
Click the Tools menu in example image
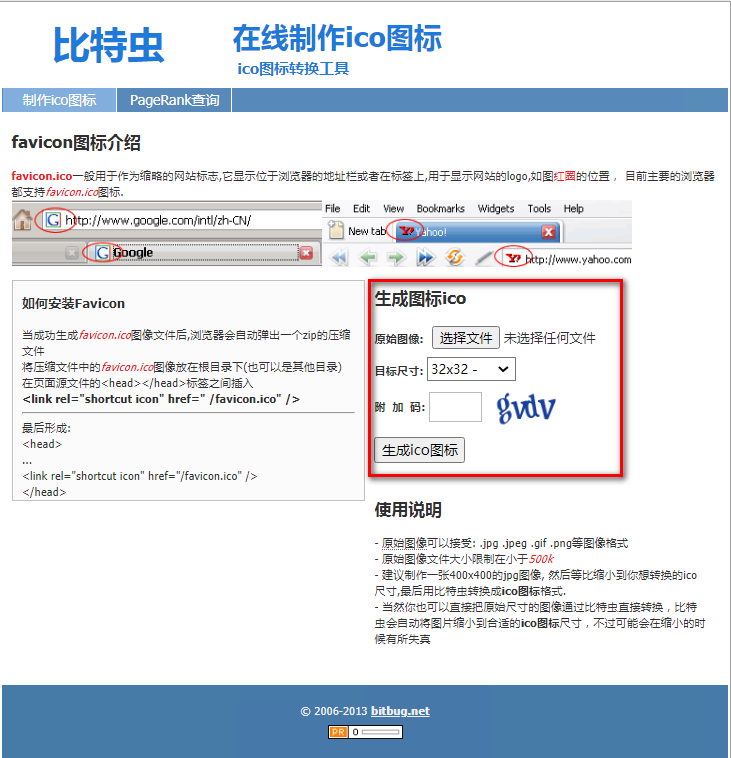(x=539, y=209)
